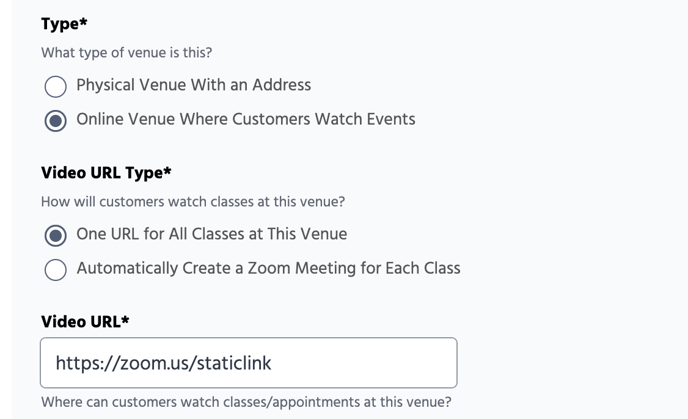The width and height of the screenshot is (688, 419).
Task: Click the Video URL Type* heading
Action: tap(106, 173)
